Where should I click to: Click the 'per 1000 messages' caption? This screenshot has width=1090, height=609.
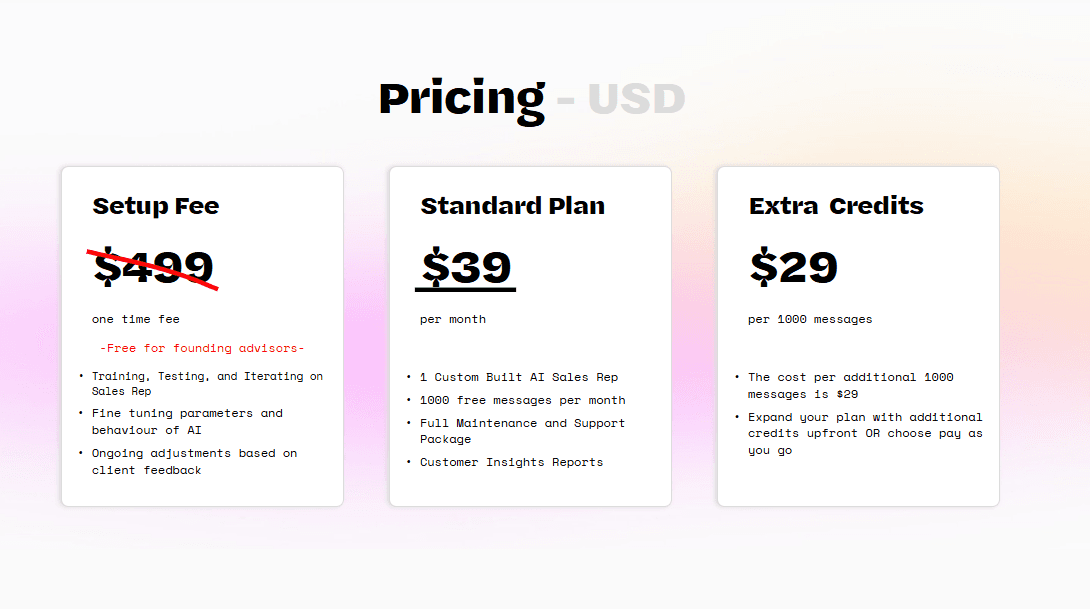pyautogui.click(x=810, y=319)
